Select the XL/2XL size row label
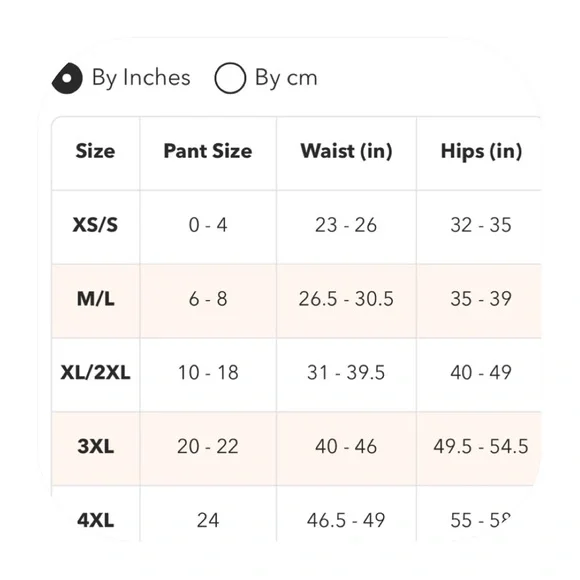 click(95, 372)
